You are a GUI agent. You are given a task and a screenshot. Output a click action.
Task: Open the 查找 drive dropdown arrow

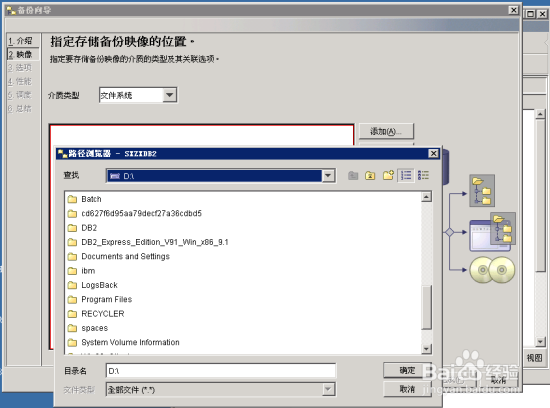pos(328,176)
